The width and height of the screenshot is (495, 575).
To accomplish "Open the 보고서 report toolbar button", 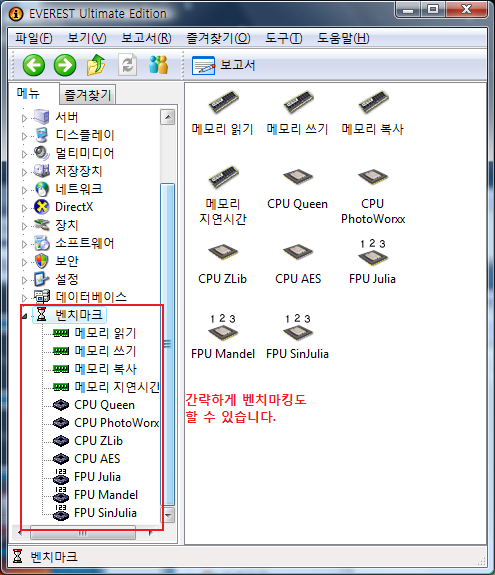I will [224, 66].
